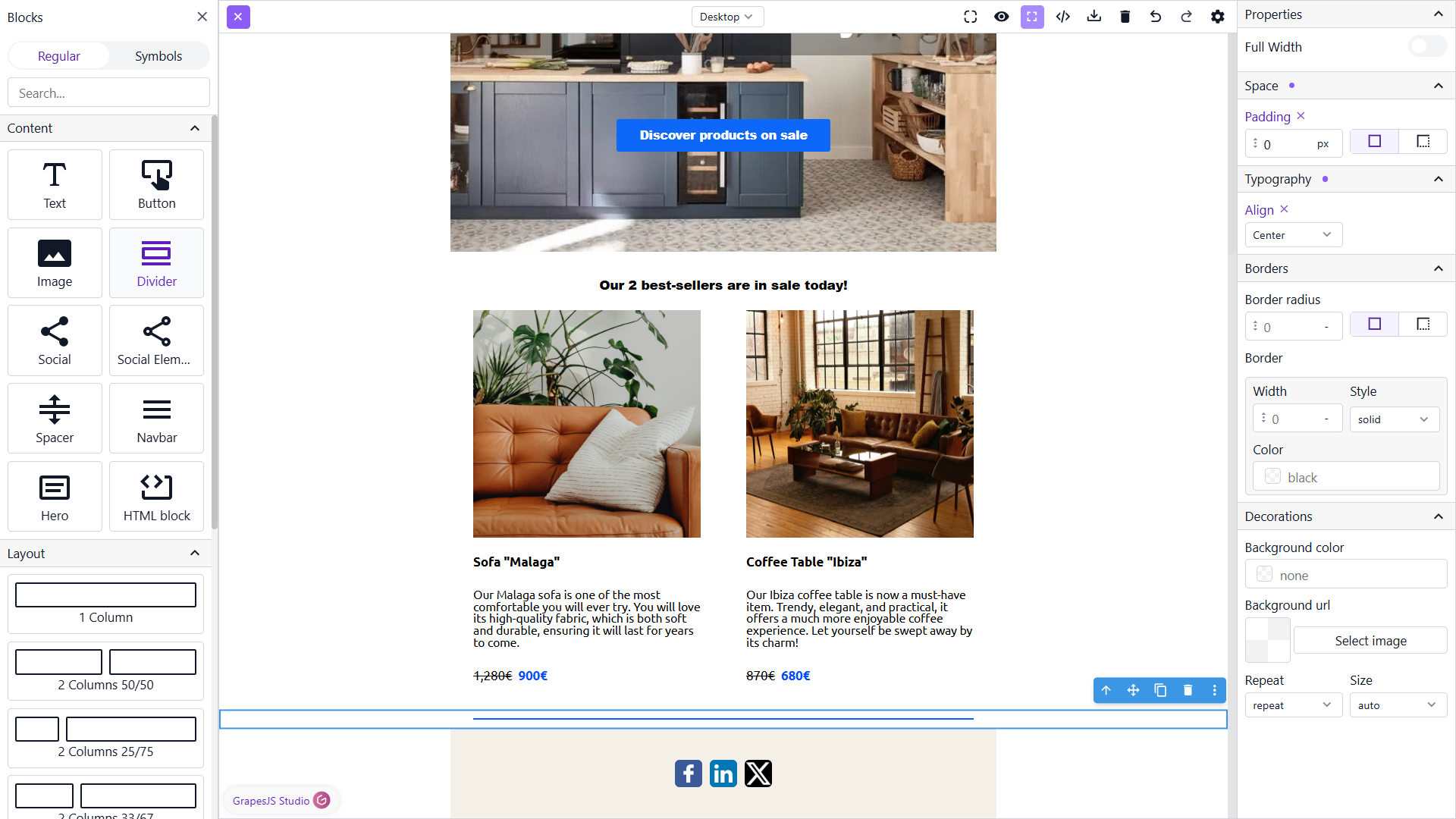
Task: Open the code view icon
Action: pyautogui.click(x=1063, y=17)
